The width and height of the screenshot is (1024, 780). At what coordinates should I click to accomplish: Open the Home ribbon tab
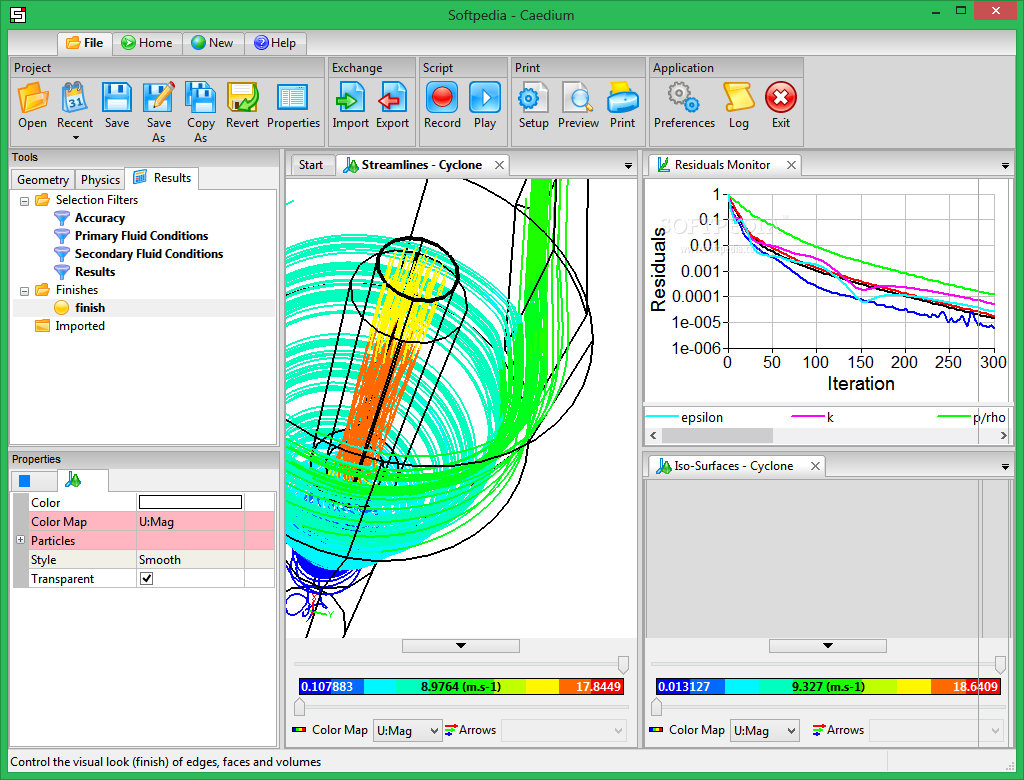pyautogui.click(x=146, y=43)
